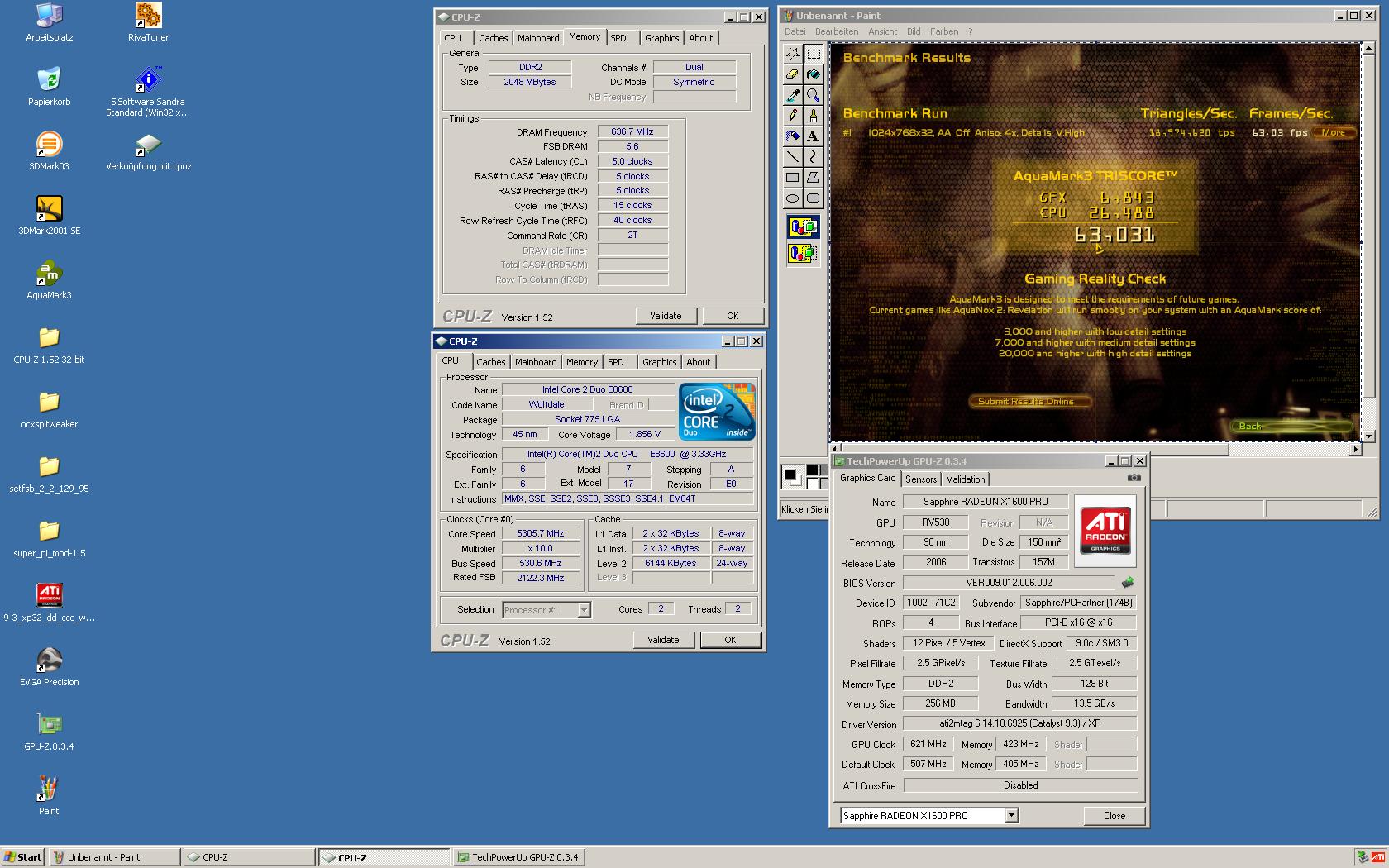Open the Bearbeiten menu in Paint
This screenshot has width=1389, height=868.
coord(837,31)
